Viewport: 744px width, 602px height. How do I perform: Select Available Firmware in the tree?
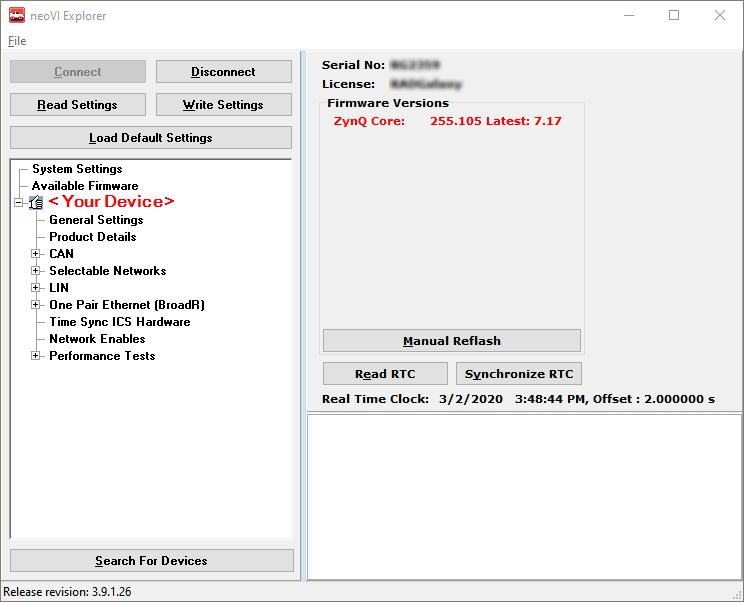85,185
